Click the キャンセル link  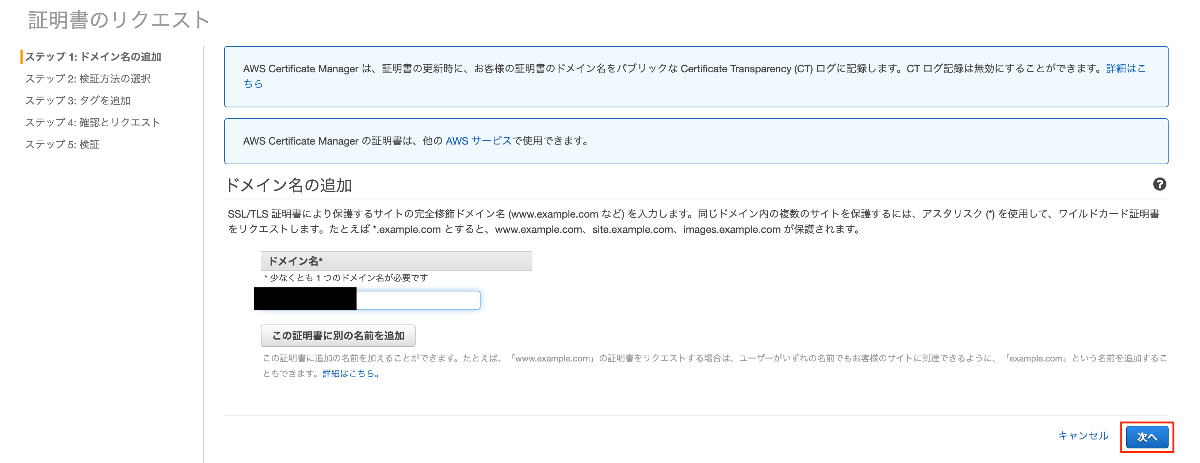point(1083,436)
